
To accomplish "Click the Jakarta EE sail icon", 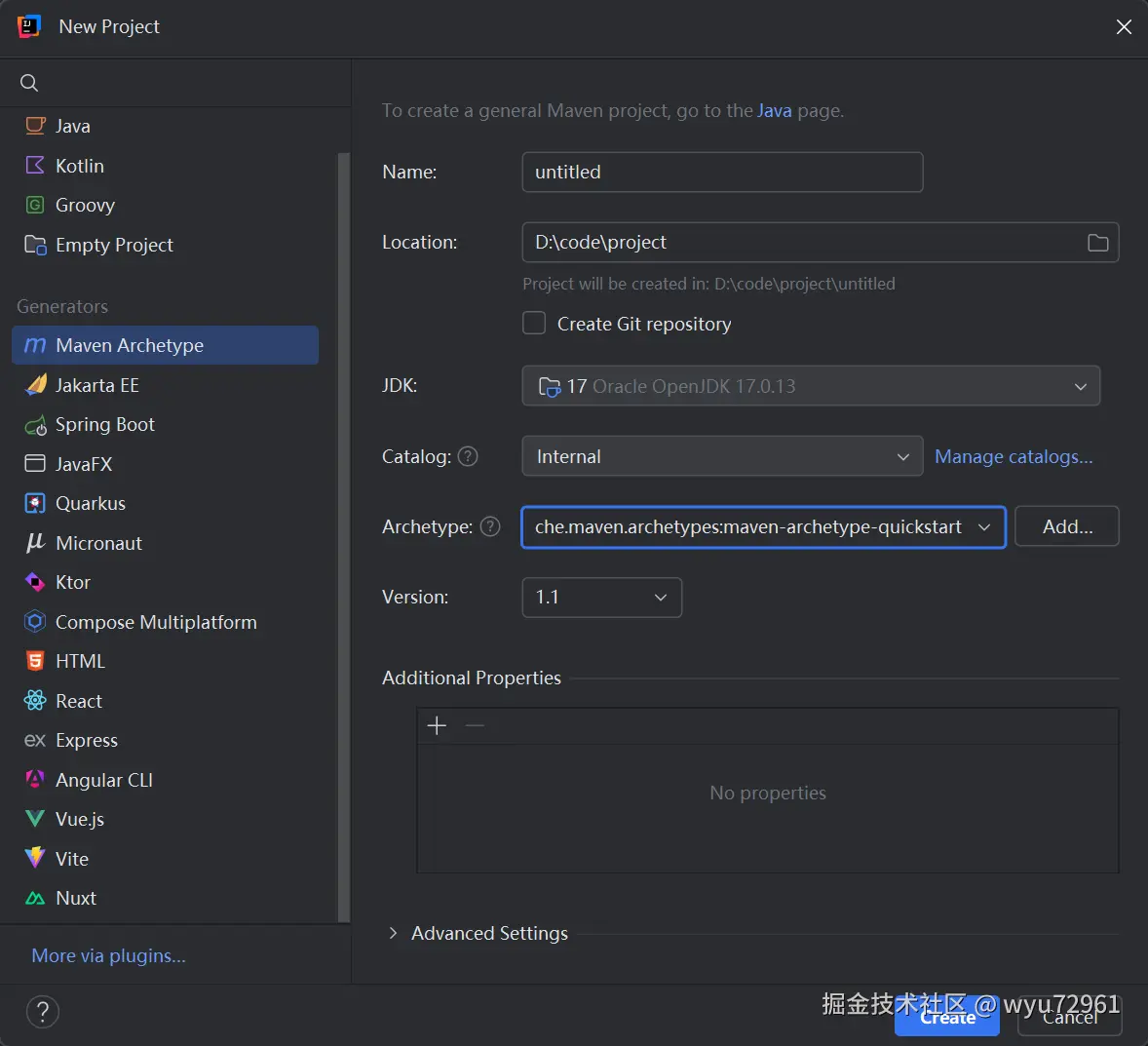I will coord(35,384).
